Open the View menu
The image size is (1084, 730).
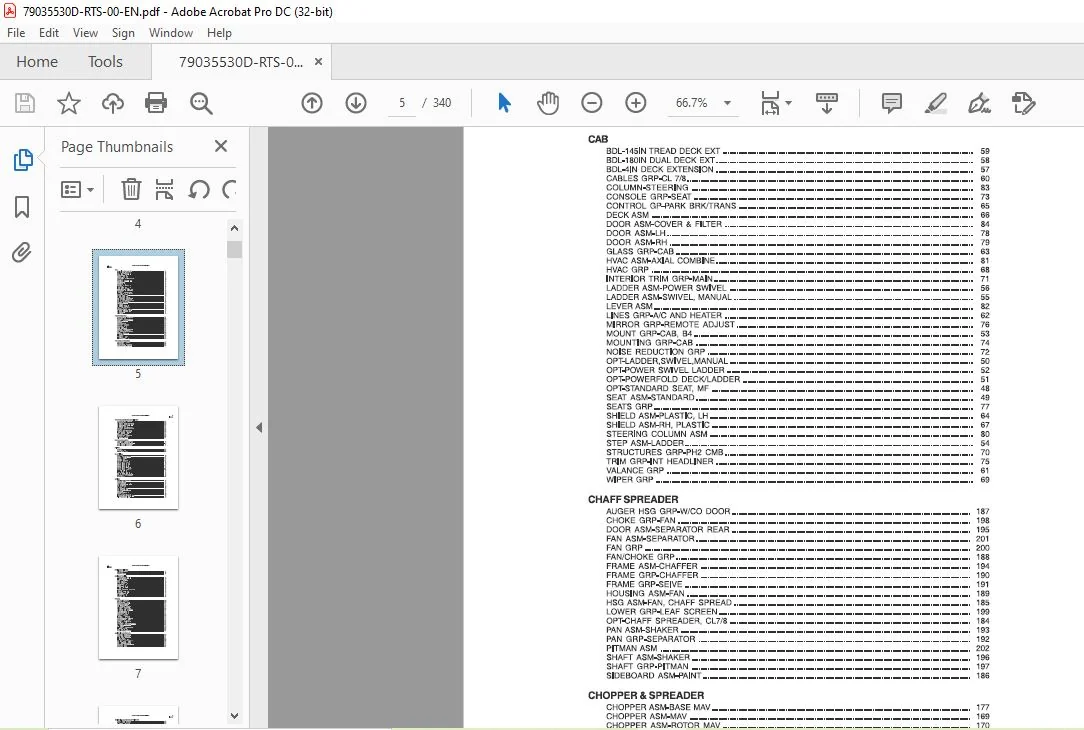point(85,32)
